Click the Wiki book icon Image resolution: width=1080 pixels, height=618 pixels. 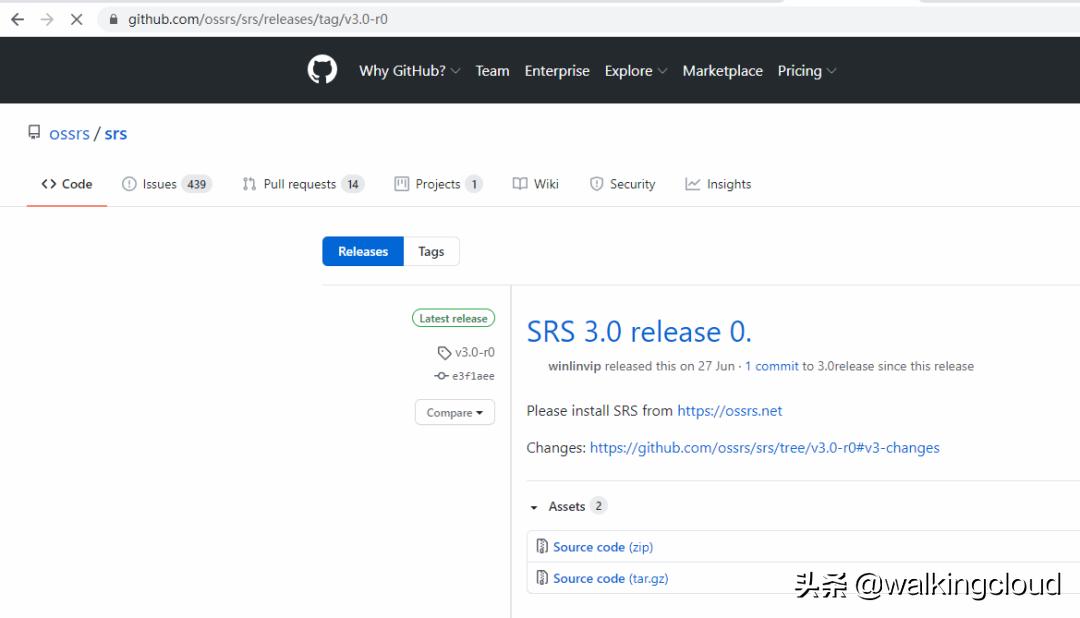520,183
